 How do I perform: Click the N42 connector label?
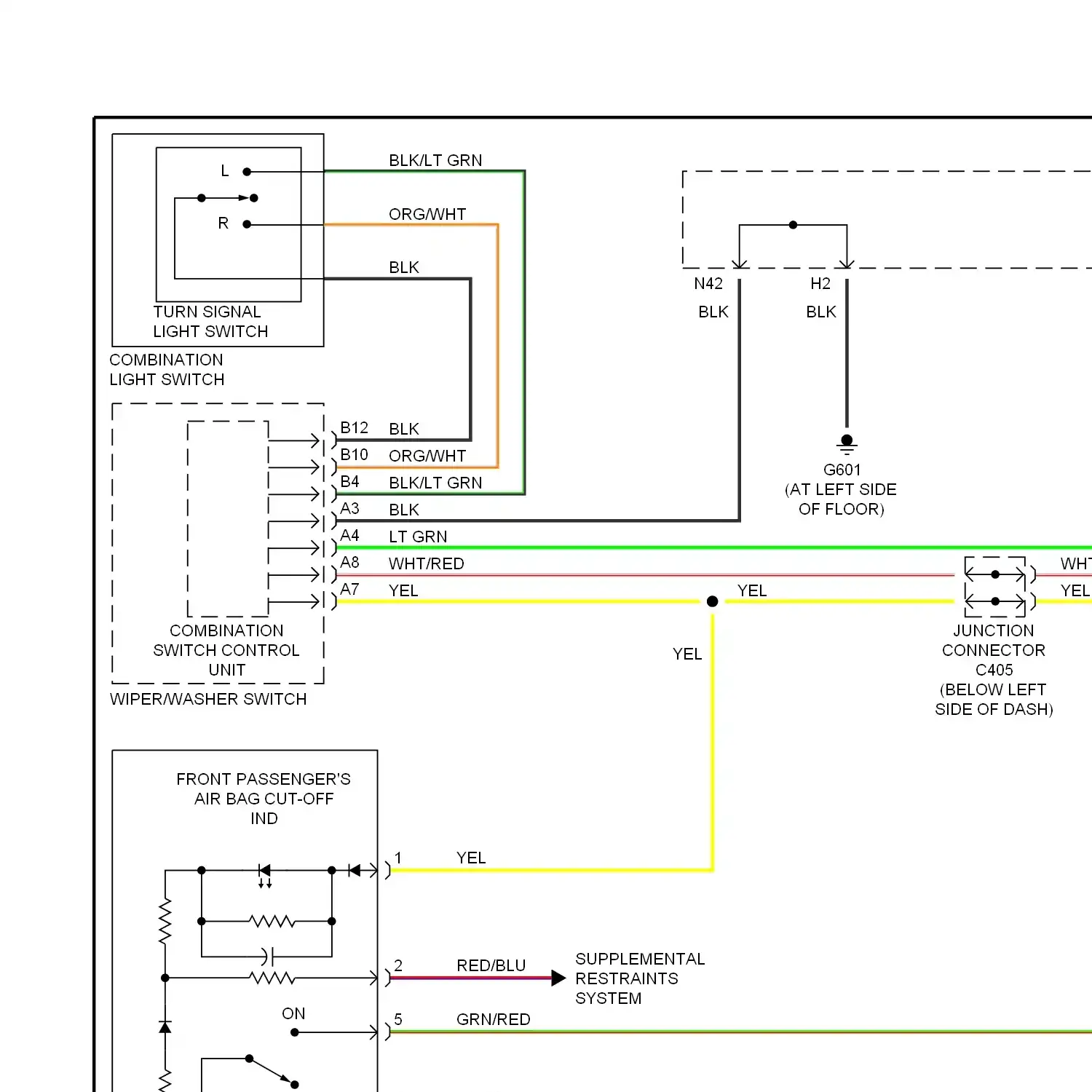[708, 284]
